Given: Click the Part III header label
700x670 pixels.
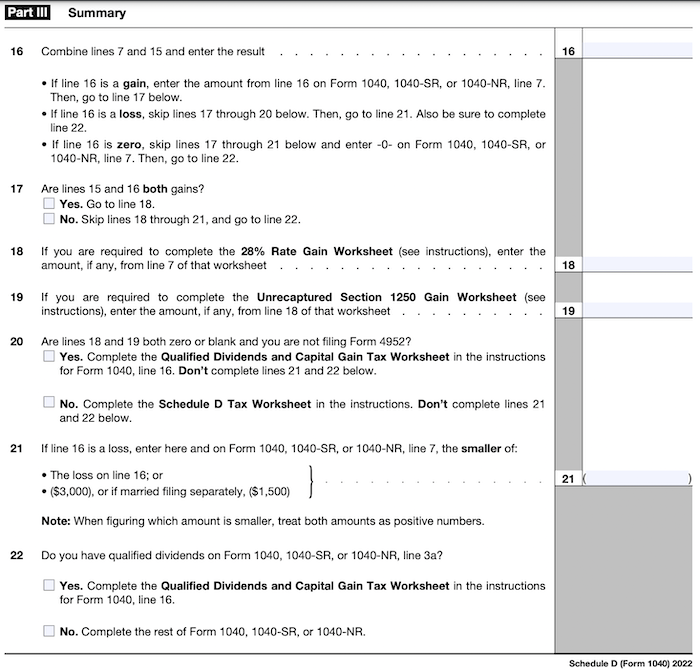Looking at the screenshot, I should 31,13.
